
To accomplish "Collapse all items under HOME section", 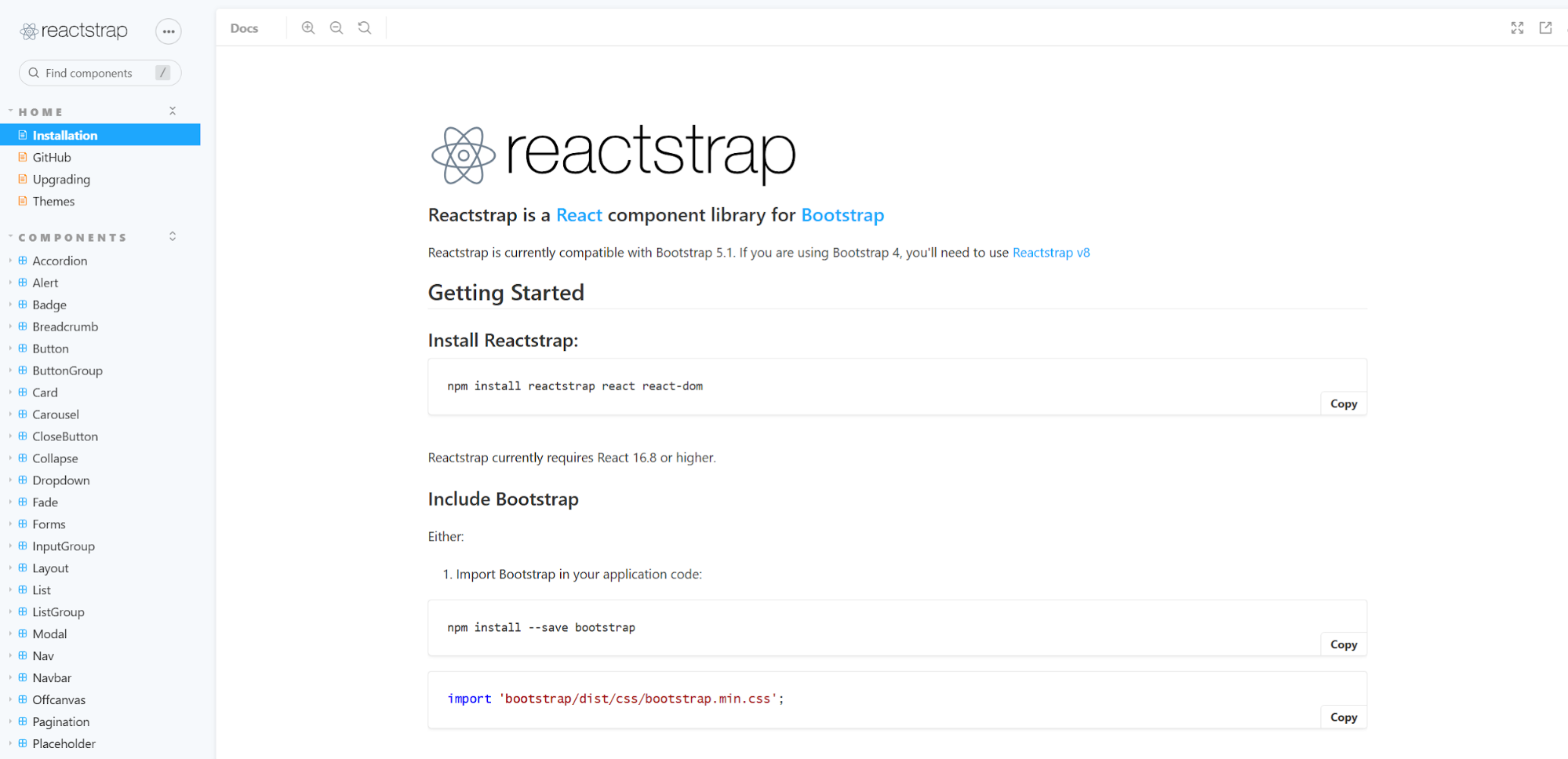I will 173,111.
